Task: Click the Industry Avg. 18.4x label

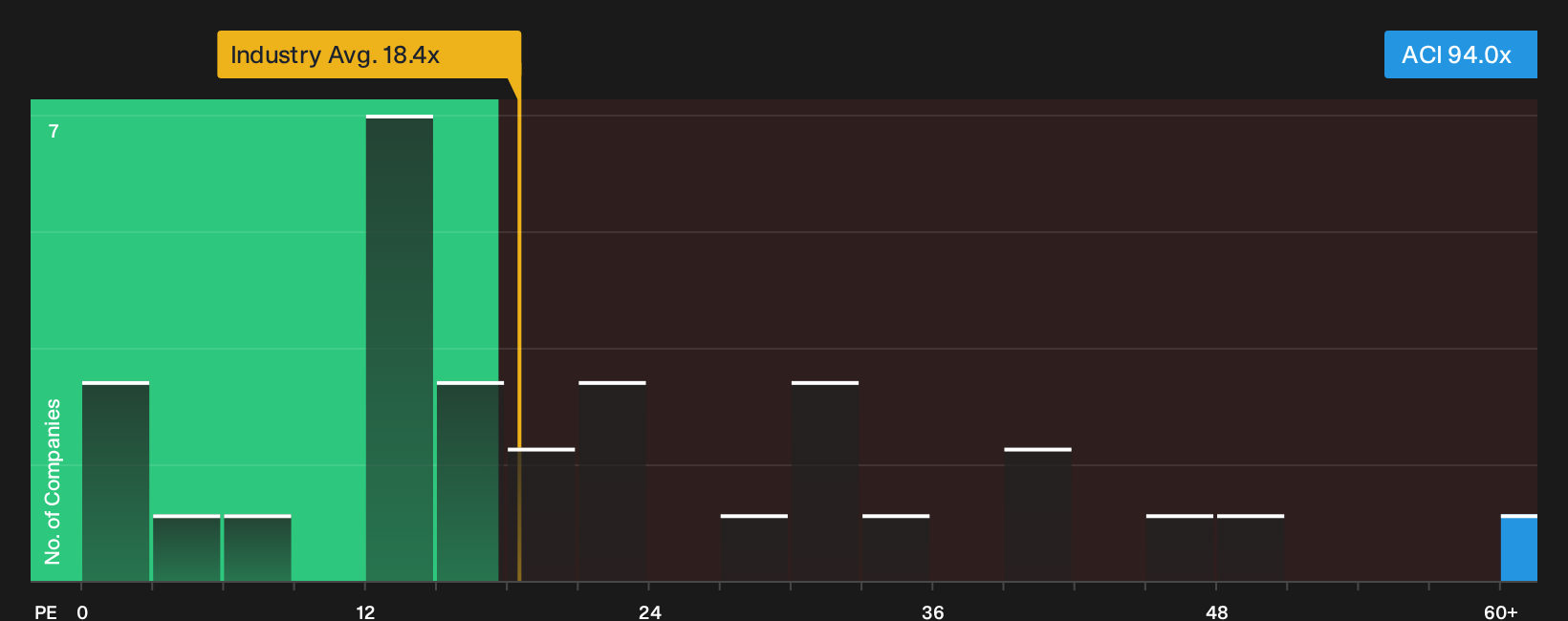Action: [x=369, y=54]
